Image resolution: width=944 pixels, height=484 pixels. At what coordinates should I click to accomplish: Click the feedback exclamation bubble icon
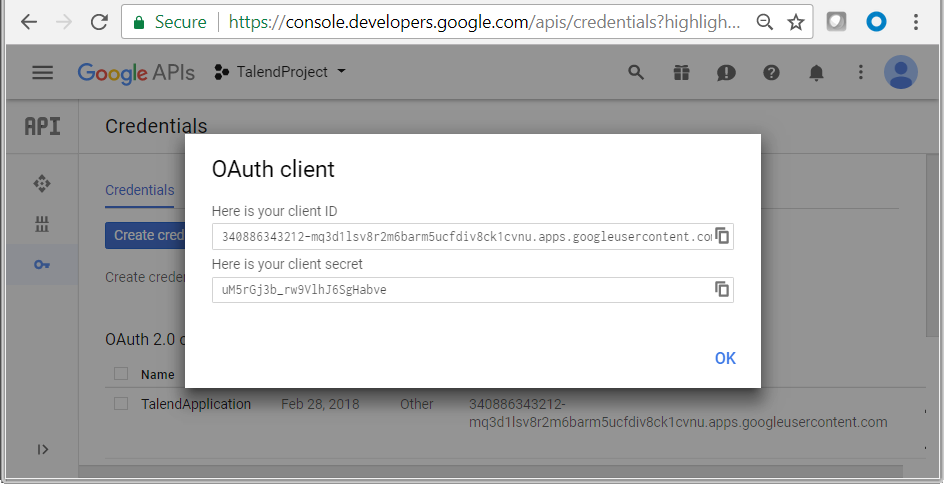[726, 73]
